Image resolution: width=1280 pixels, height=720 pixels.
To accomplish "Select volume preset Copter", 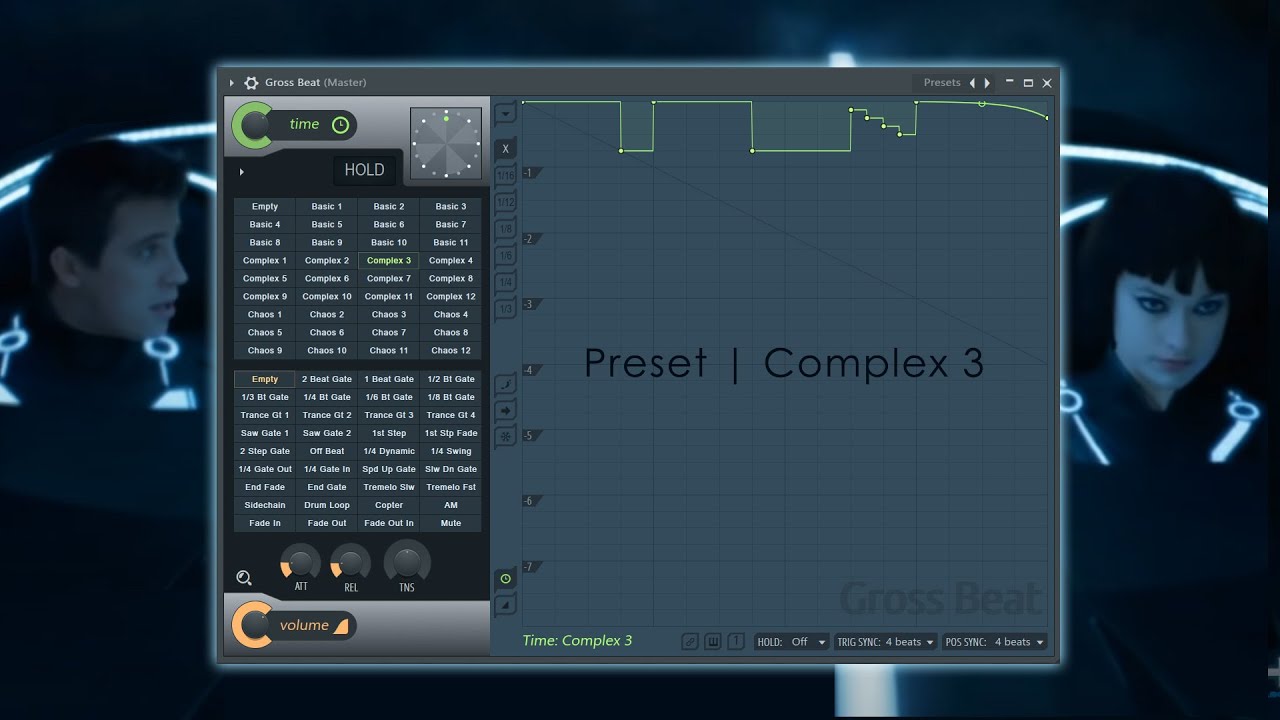I will click(389, 506).
